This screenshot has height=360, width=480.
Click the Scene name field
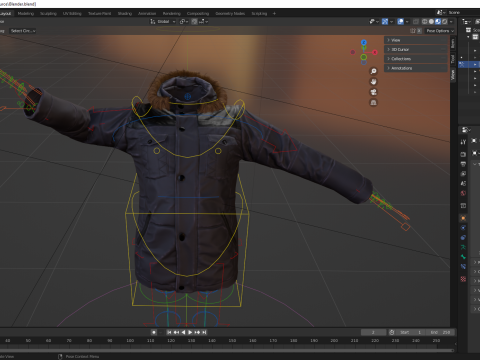coord(464,13)
